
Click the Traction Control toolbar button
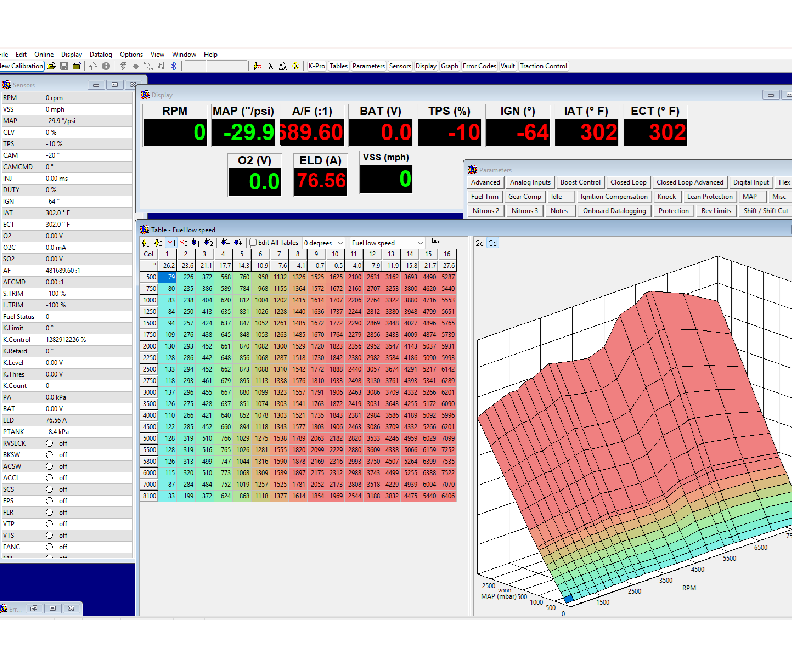[543, 66]
